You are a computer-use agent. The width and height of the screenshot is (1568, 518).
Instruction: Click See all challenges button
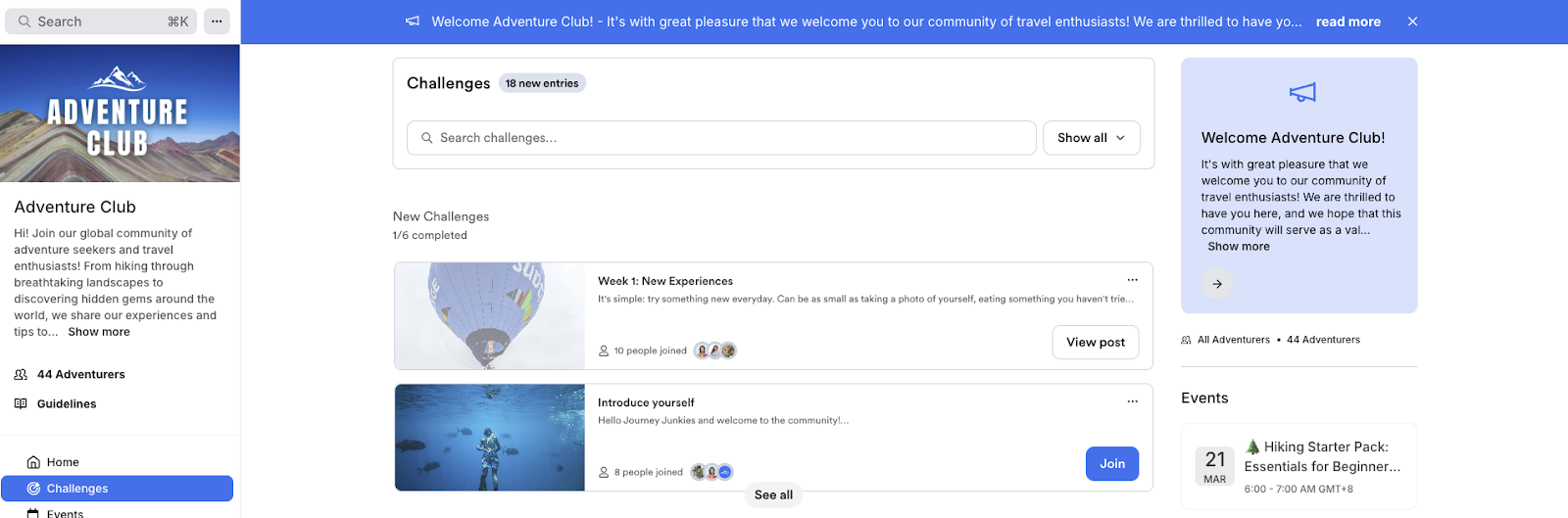coord(773,495)
